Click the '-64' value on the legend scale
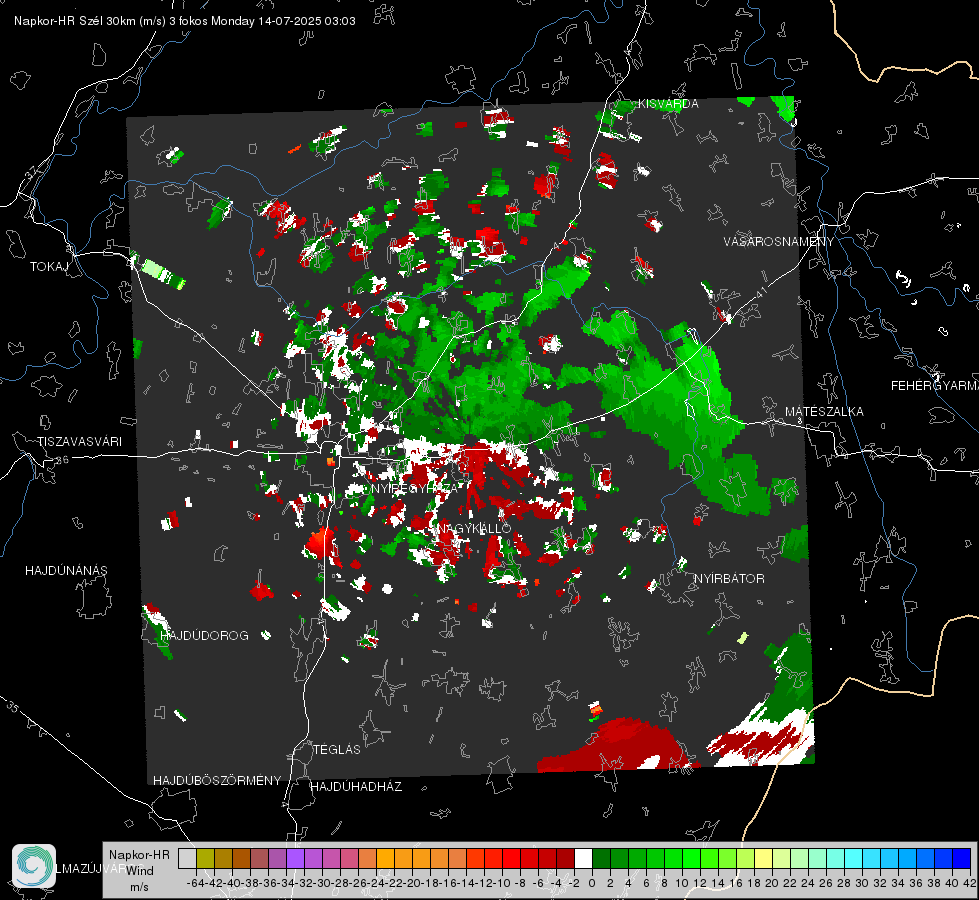The height and width of the screenshot is (900, 979). coord(195,883)
